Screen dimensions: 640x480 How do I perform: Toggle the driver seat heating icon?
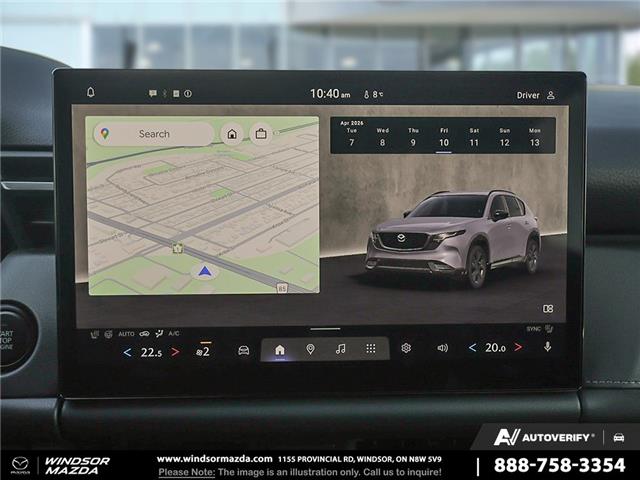(x=94, y=334)
